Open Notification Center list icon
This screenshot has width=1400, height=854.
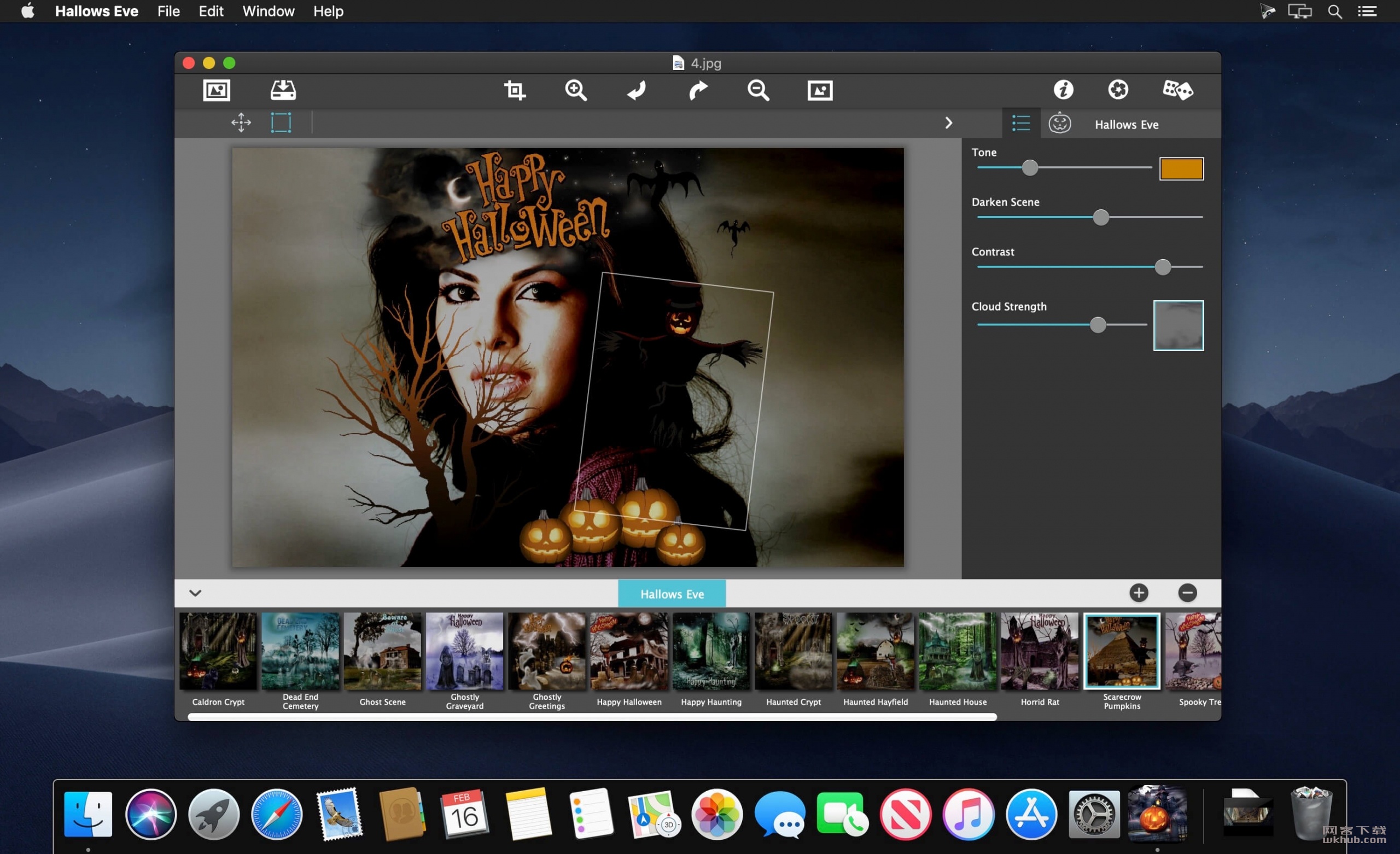point(1367,11)
